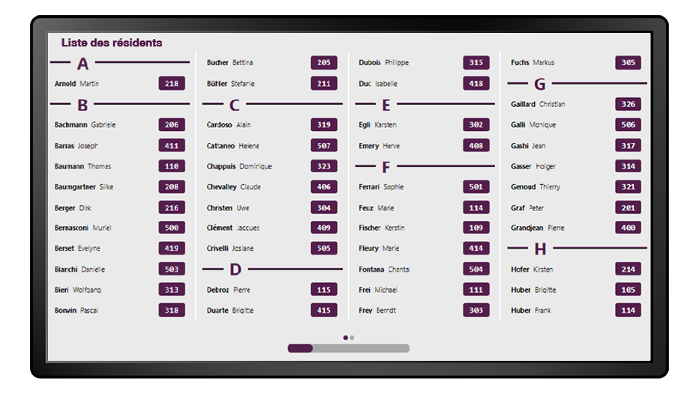Image resolution: width=690 pixels, height=399 pixels.
Task: Tap room badge 411 for Barras Joseph
Action: tap(172, 146)
